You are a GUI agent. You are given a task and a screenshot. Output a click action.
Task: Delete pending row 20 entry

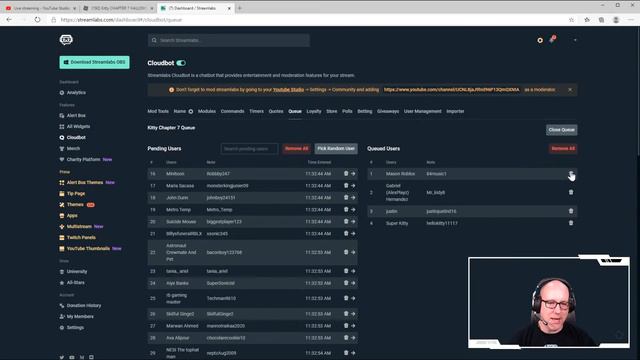coord(346,221)
